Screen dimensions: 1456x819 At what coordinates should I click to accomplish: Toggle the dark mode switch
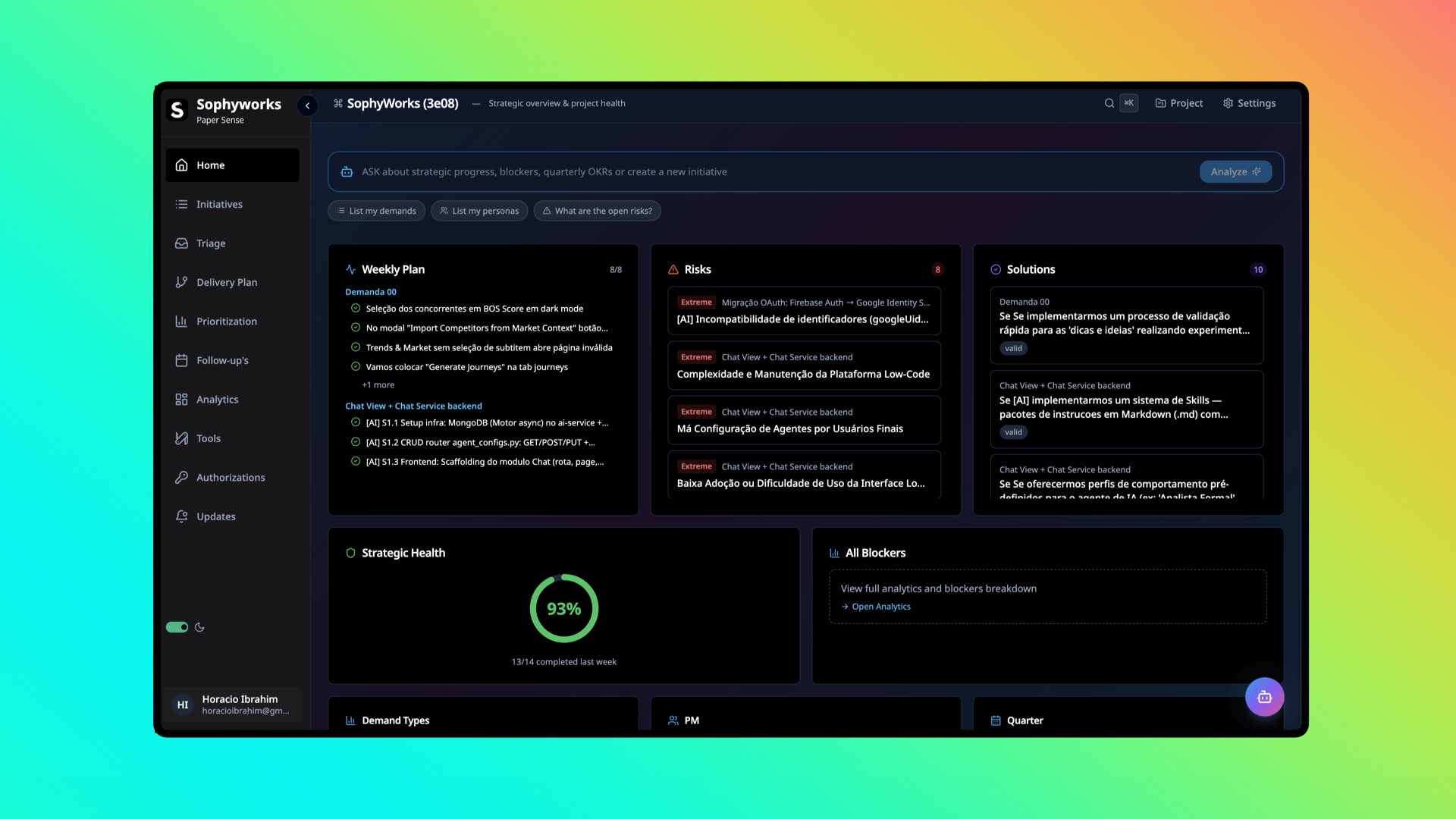[177, 627]
